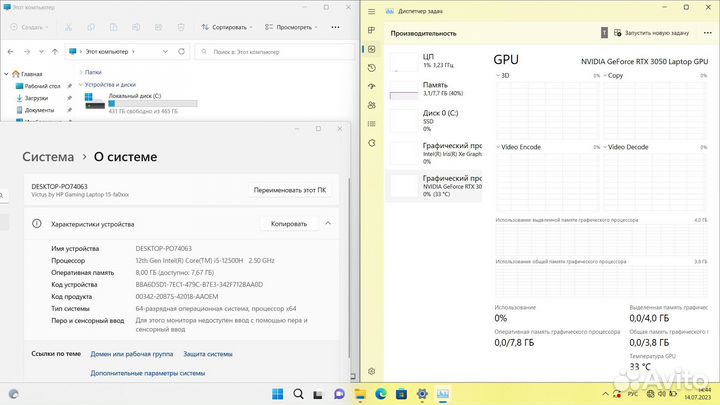Click the Copy icon in Explorer toolbar

91,27
